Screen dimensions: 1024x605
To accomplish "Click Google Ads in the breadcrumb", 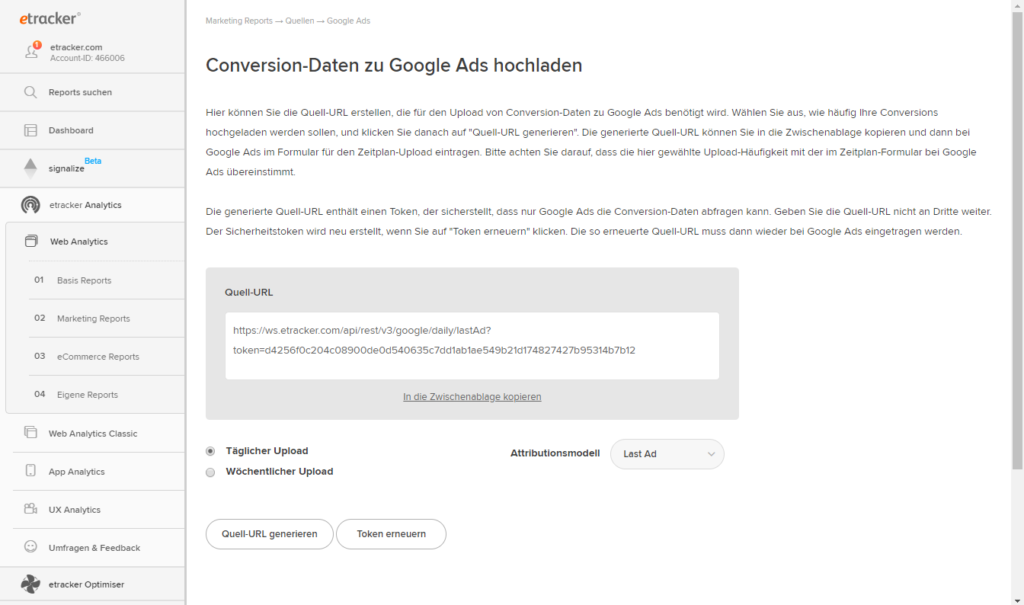I will pyautogui.click(x=349, y=21).
